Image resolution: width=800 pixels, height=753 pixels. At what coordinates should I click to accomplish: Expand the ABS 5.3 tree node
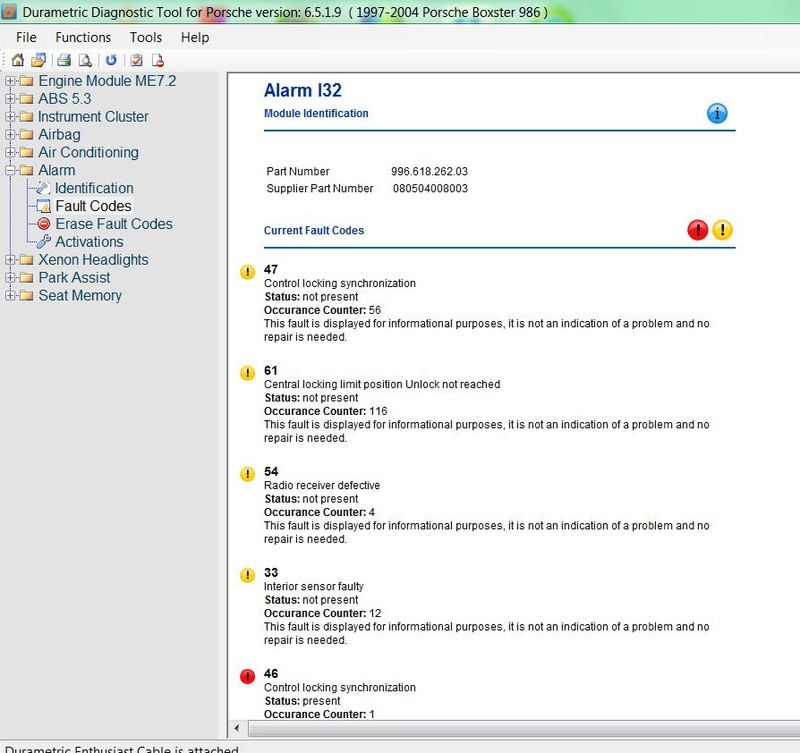(10, 99)
